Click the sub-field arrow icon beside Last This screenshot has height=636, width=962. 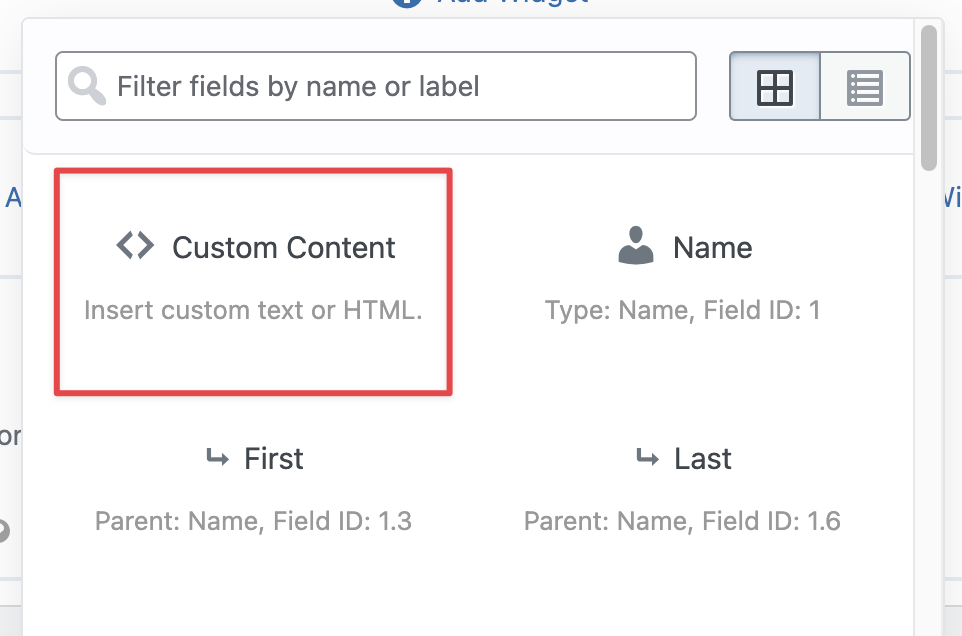pos(648,458)
